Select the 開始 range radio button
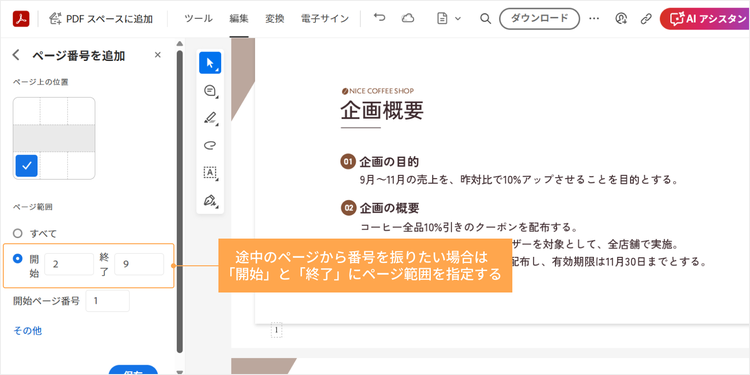 pos(18,258)
